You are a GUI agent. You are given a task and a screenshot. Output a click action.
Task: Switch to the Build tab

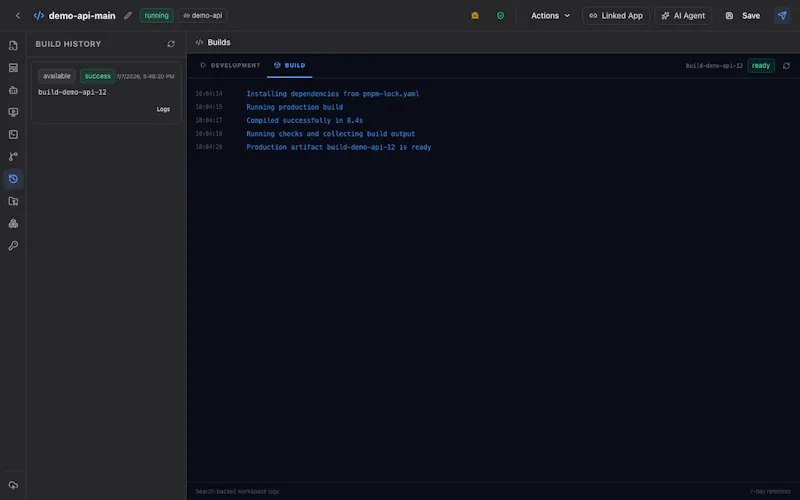[289, 65]
